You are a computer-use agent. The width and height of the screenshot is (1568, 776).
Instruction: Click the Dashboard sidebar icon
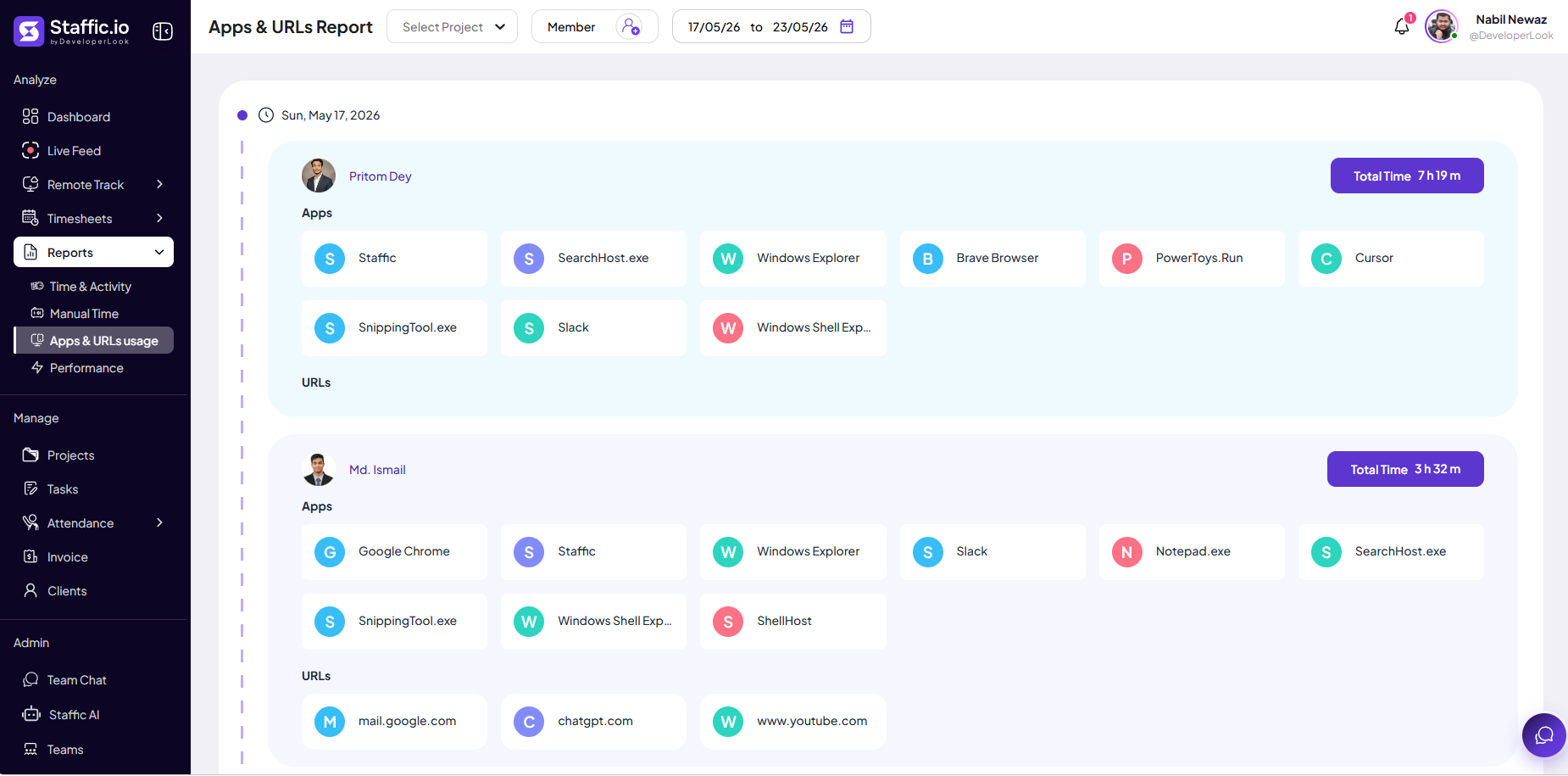tap(31, 116)
